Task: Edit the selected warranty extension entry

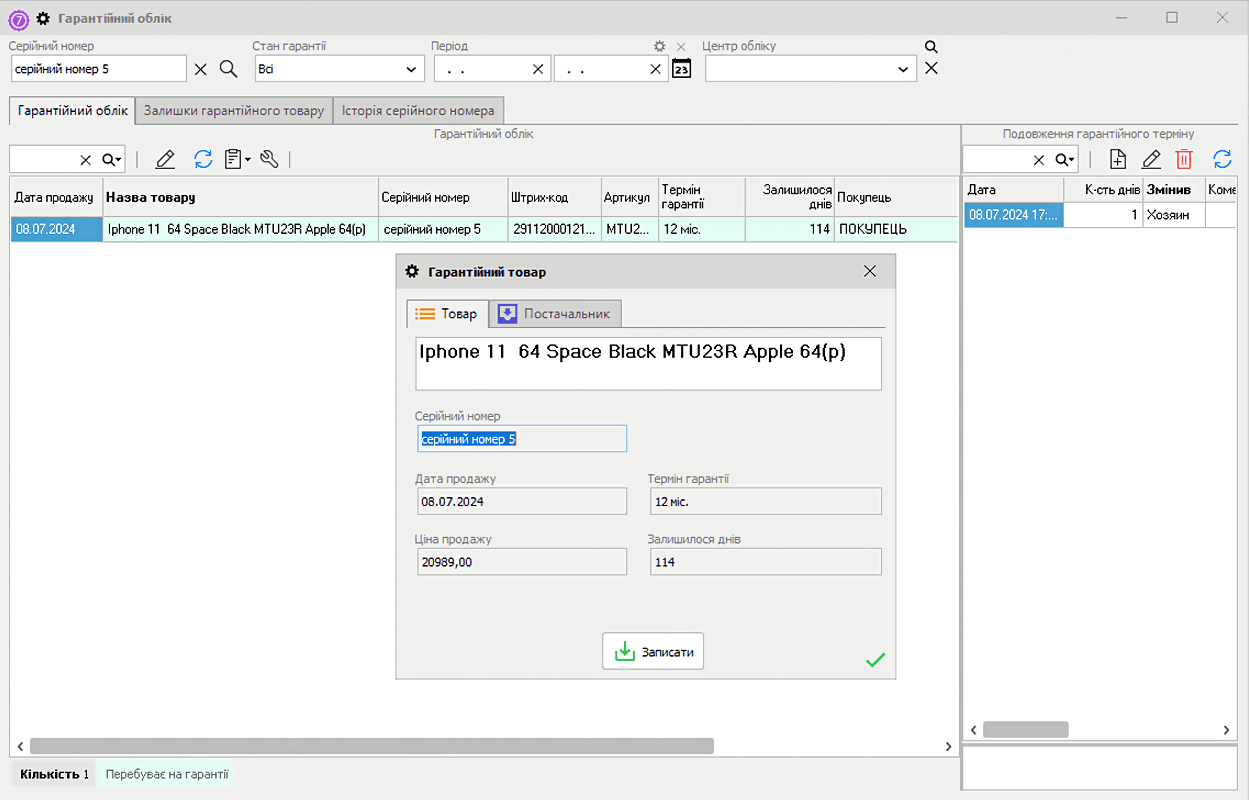Action: pos(1151,159)
